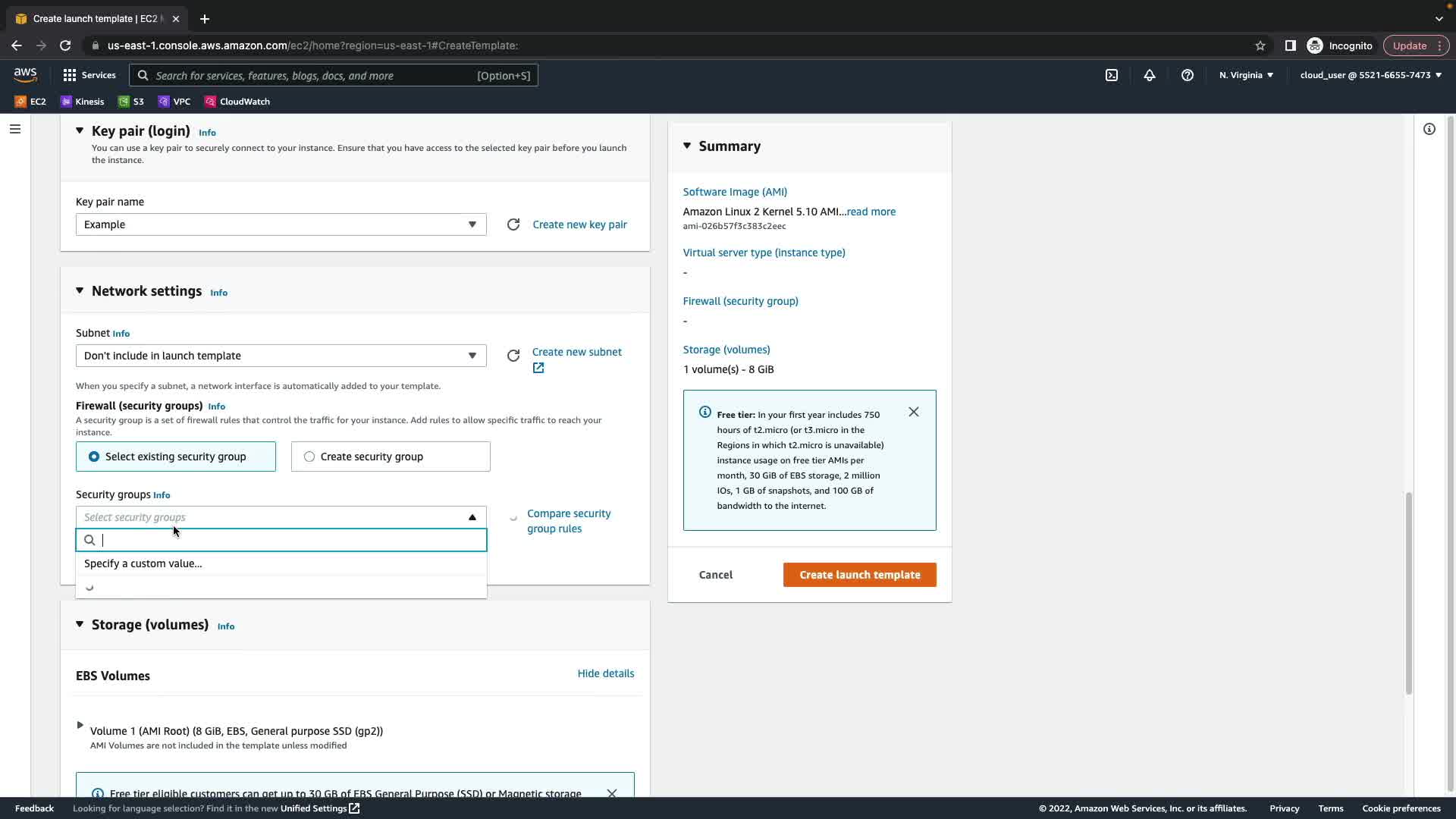Screen dimensions: 1456x819
Task: Click refresh icon next to Subnet dropdown
Action: [513, 356]
